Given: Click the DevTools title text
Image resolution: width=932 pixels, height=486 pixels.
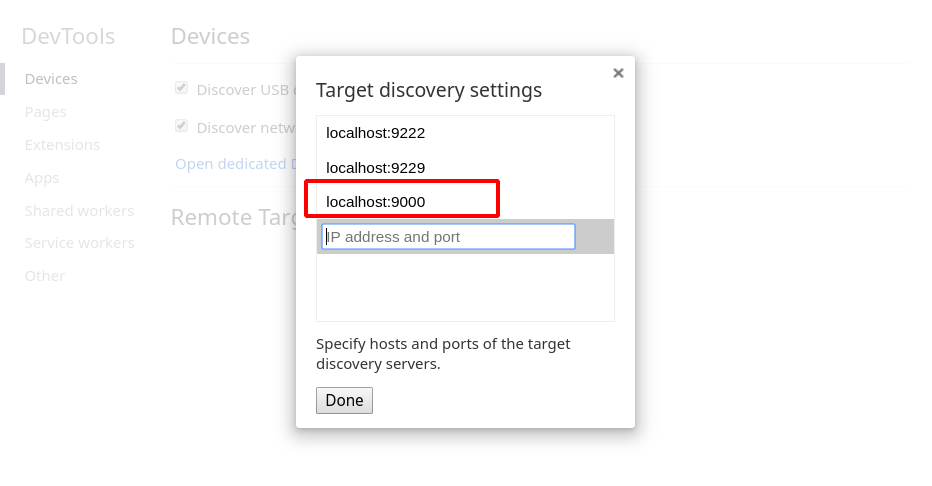Looking at the screenshot, I should coord(68,37).
